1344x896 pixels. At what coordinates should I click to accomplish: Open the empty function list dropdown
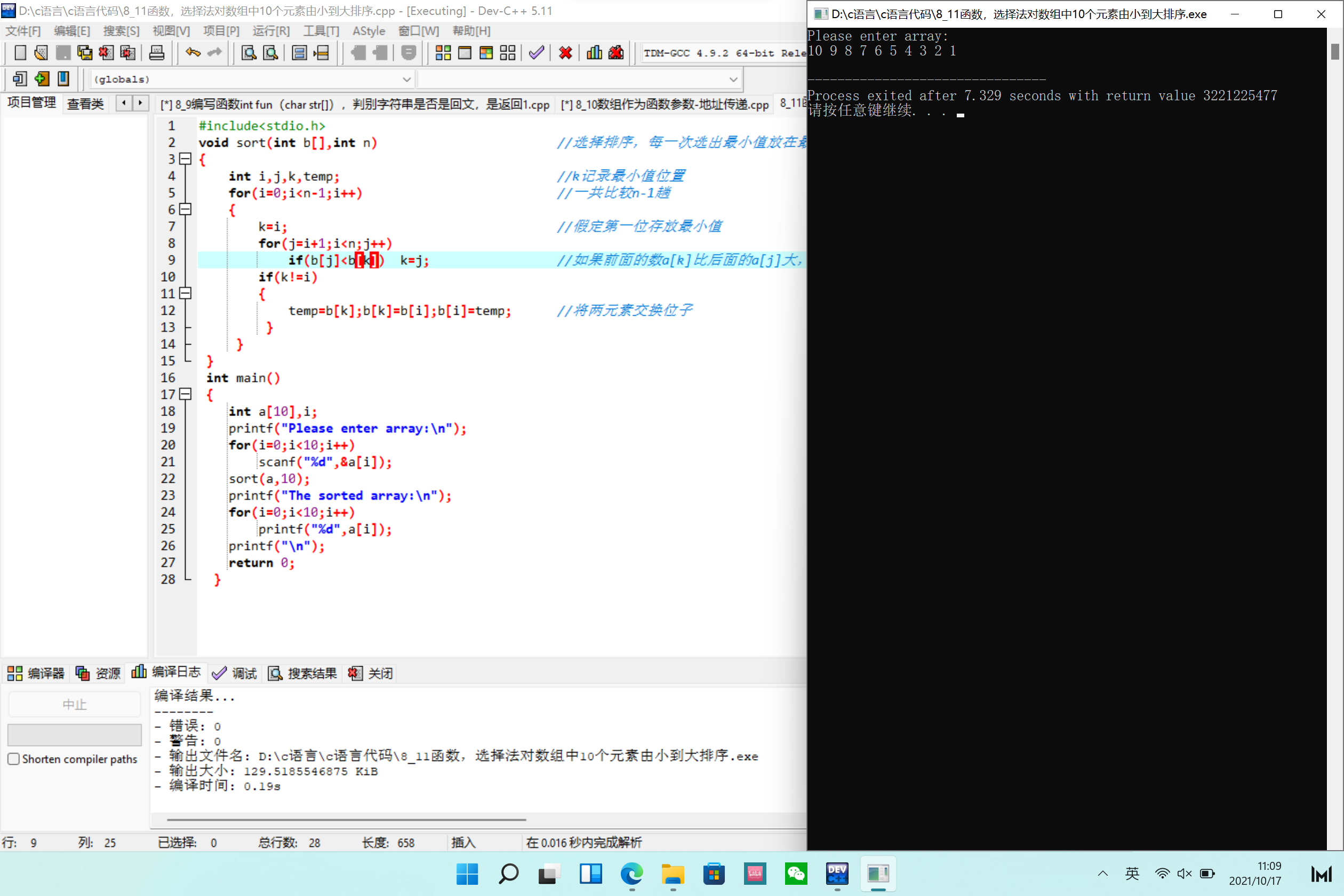[x=580, y=79]
